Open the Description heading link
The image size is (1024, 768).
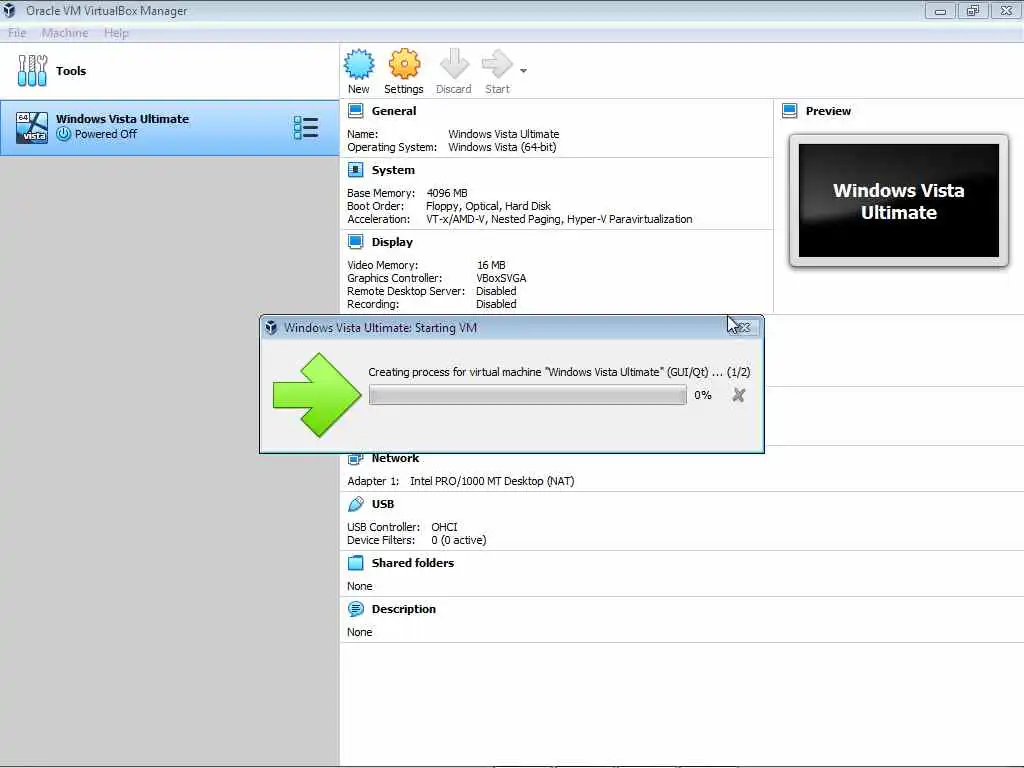[x=404, y=609]
